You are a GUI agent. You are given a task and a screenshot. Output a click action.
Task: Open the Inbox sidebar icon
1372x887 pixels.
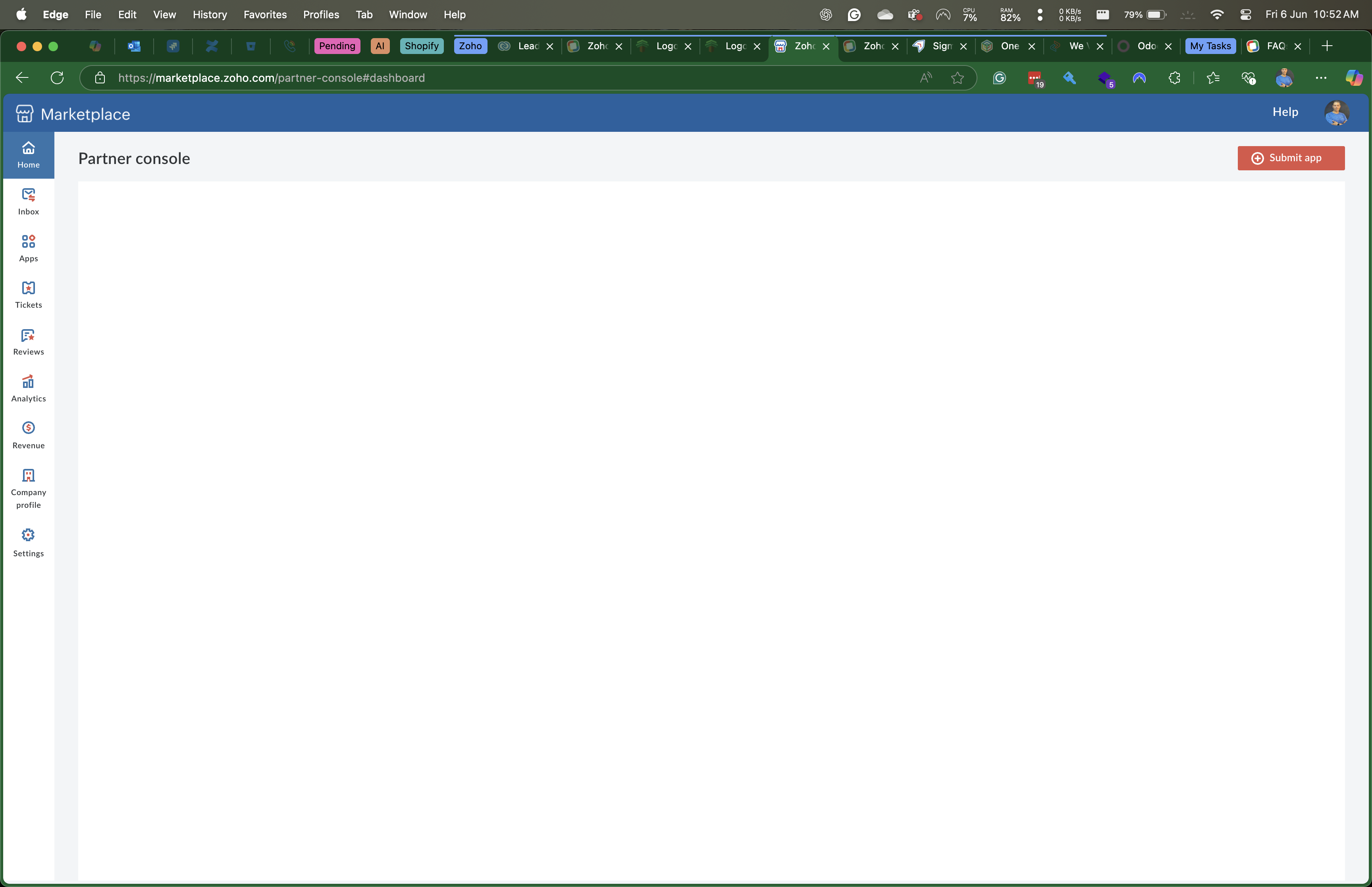pyautogui.click(x=28, y=201)
